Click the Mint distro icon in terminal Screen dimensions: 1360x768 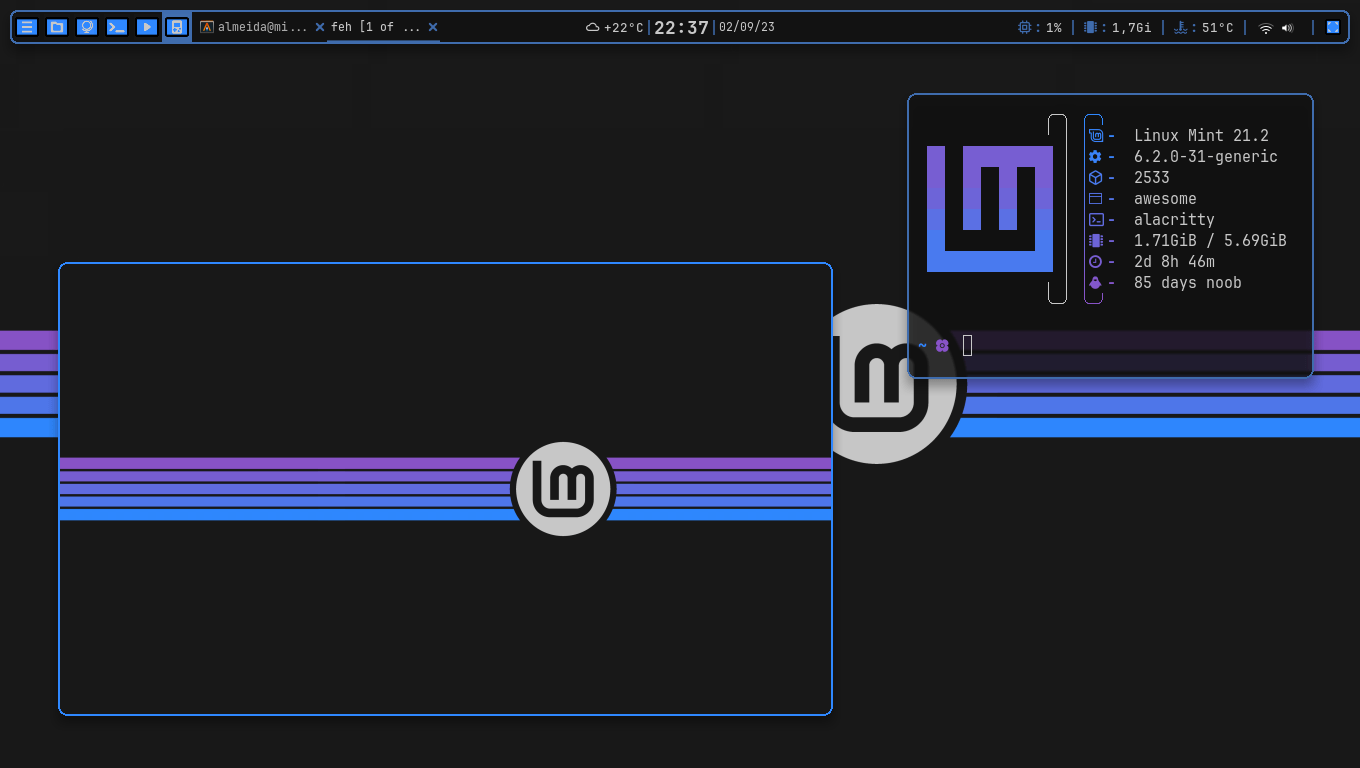(x=1096, y=136)
